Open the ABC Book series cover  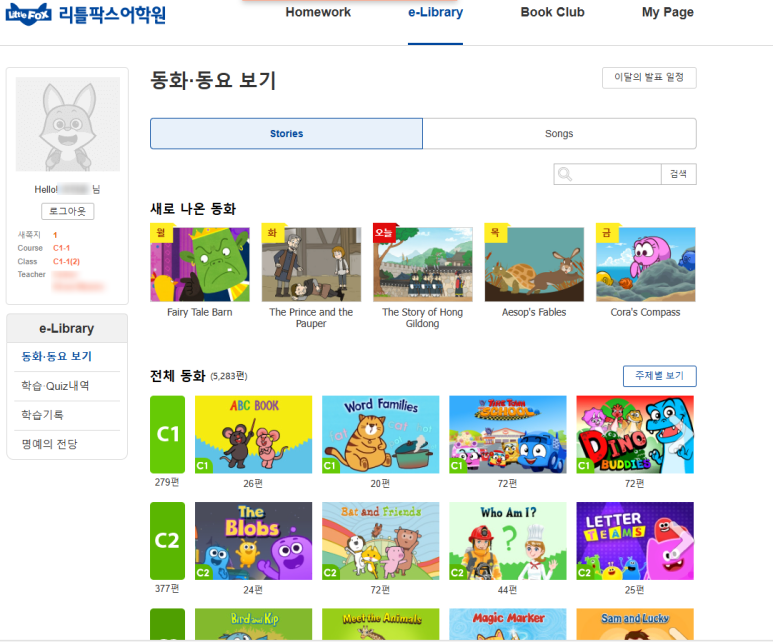(253, 434)
